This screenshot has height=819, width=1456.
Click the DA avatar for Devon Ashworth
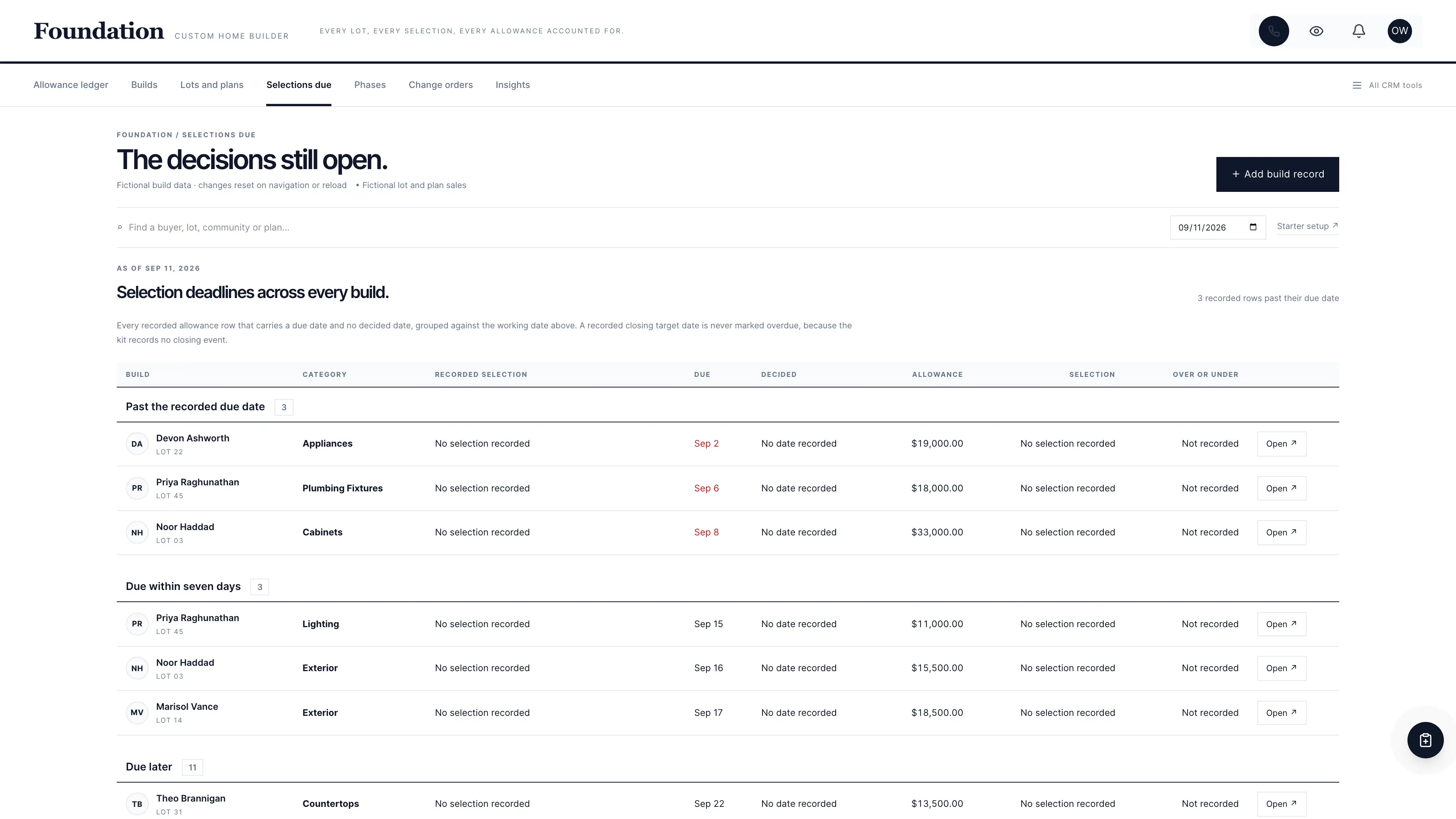[x=137, y=444]
